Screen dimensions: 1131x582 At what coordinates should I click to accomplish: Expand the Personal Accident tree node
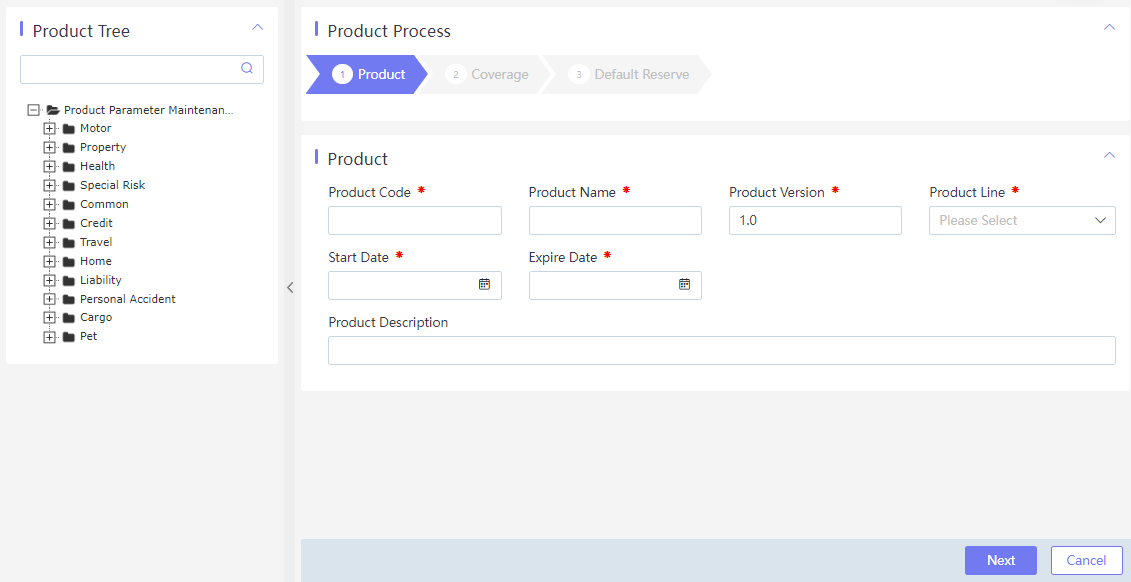point(49,299)
